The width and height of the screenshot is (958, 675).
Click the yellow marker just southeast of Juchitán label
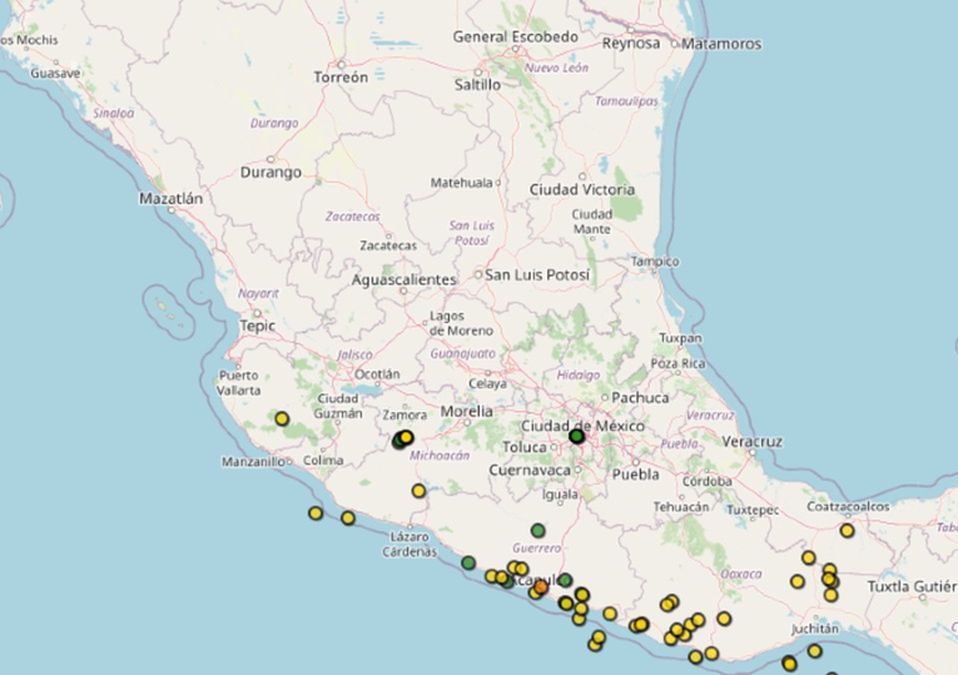[x=815, y=651]
